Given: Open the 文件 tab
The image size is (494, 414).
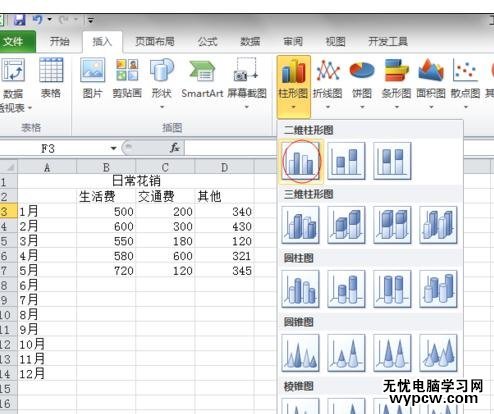Looking at the screenshot, I should pyautogui.click(x=17, y=42).
